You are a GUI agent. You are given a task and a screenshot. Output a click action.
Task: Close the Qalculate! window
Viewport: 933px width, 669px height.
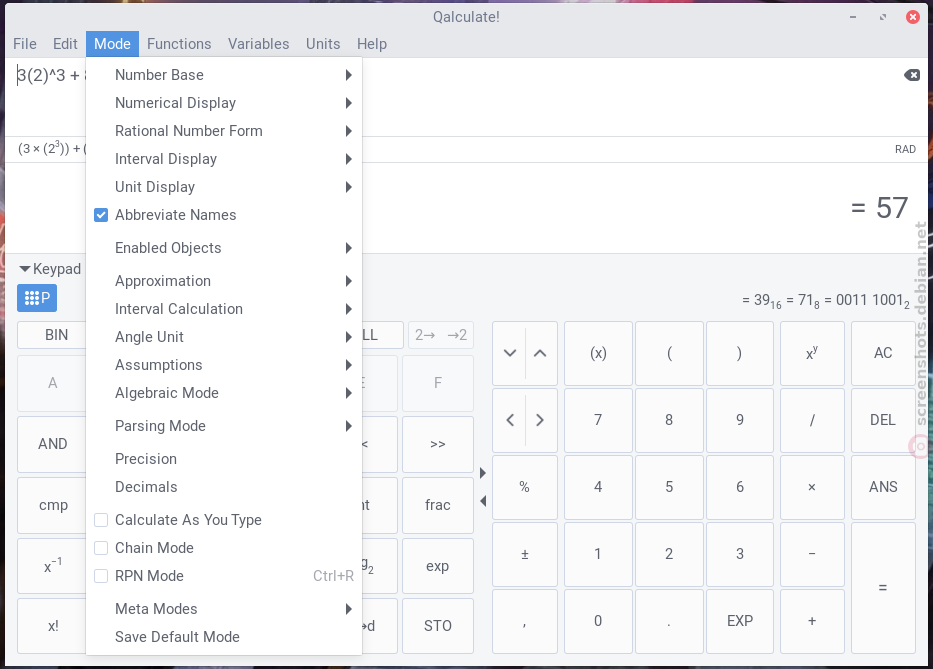coord(913,17)
